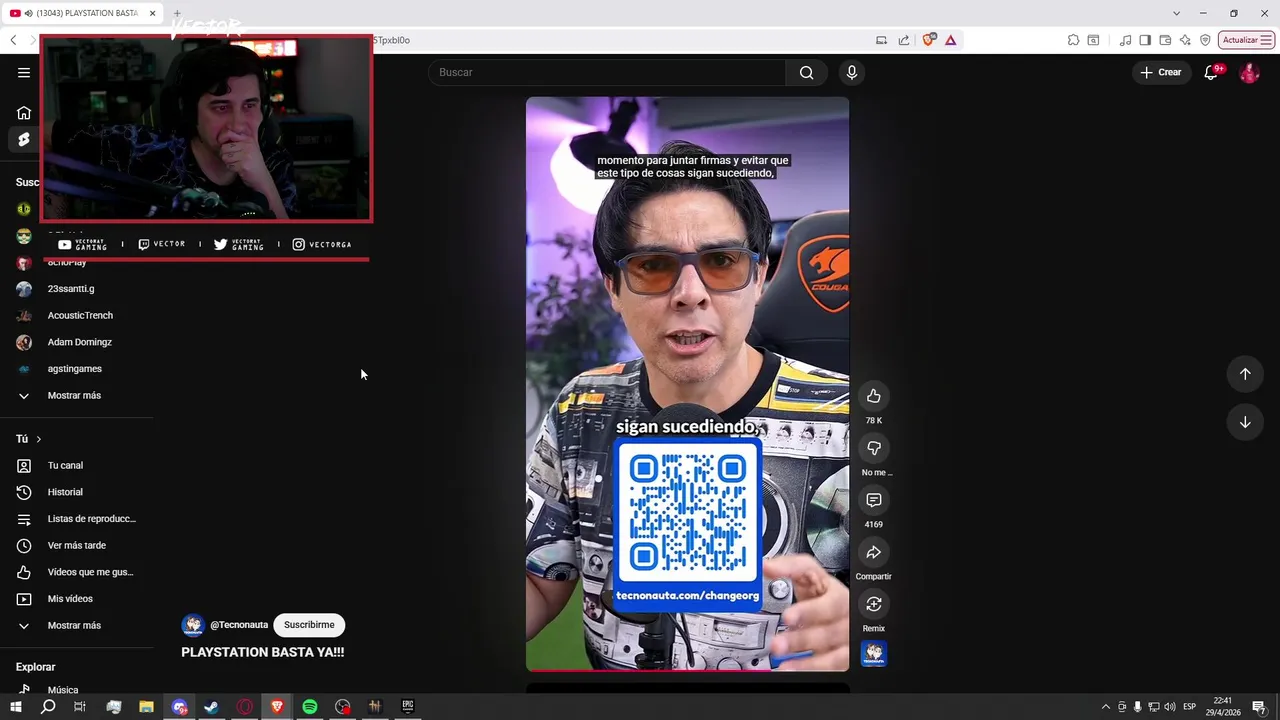Go to YouTube Home via sidebar icon
The width and height of the screenshot is (1280, 720).
point(24,113)
